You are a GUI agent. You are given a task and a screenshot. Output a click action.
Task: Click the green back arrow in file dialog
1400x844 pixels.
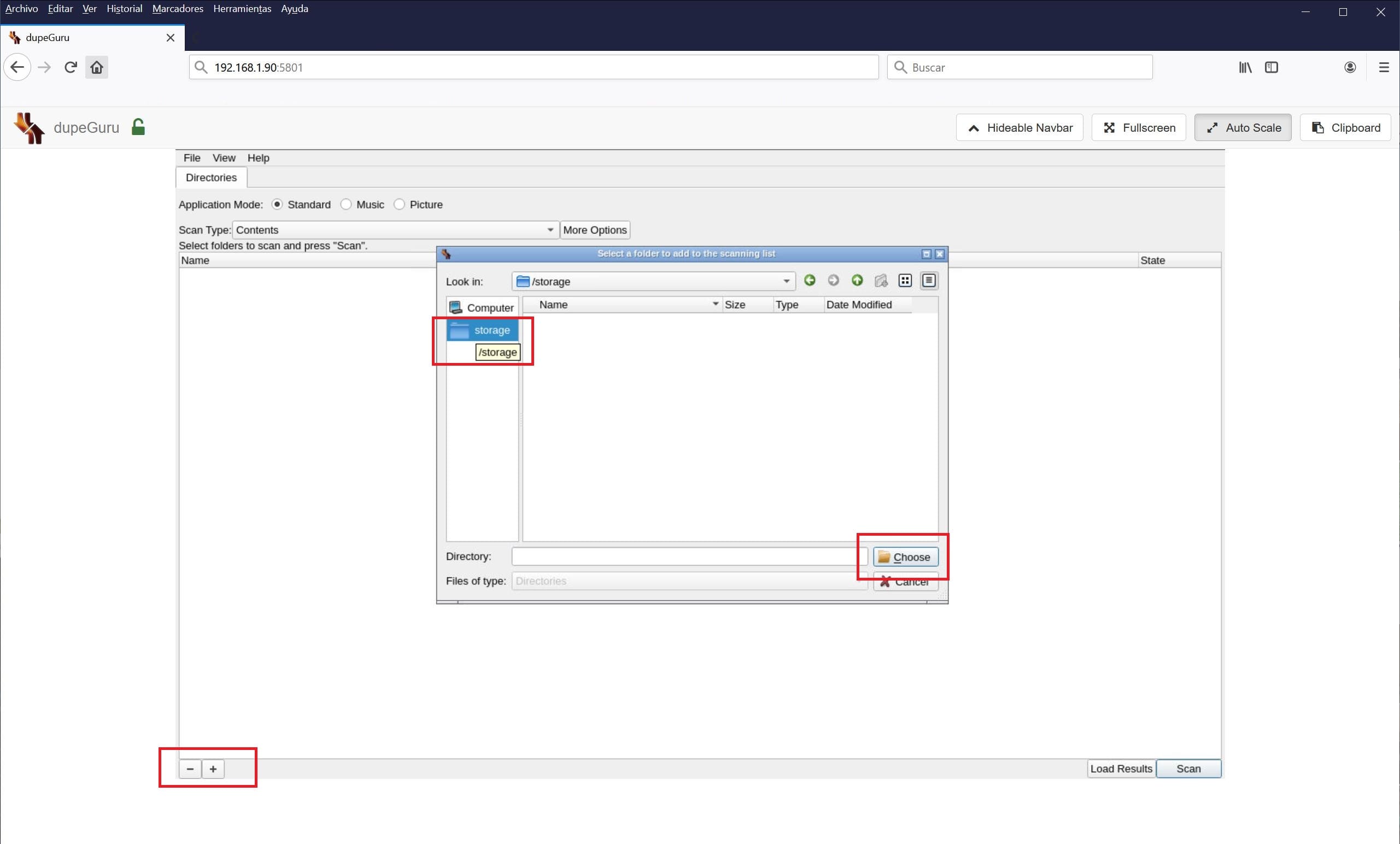[x=810, y=280]
